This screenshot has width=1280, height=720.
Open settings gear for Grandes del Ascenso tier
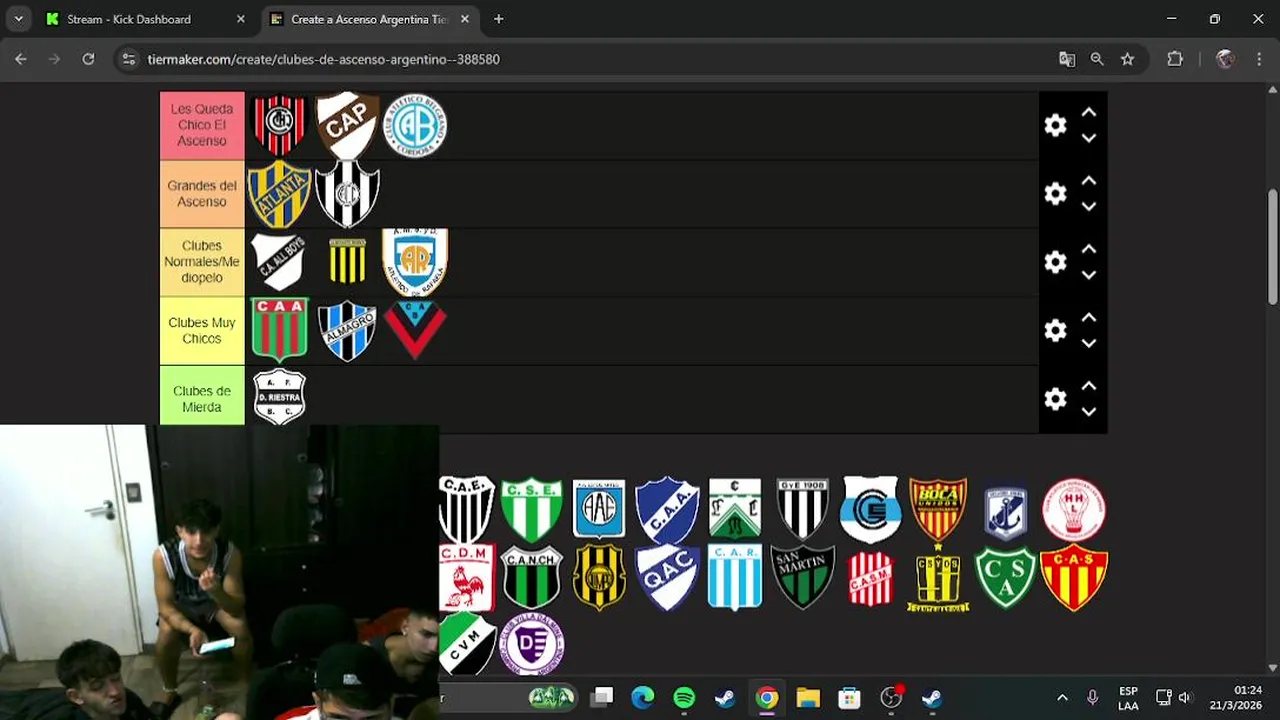pyautogui.click(x=1055, y=194)
